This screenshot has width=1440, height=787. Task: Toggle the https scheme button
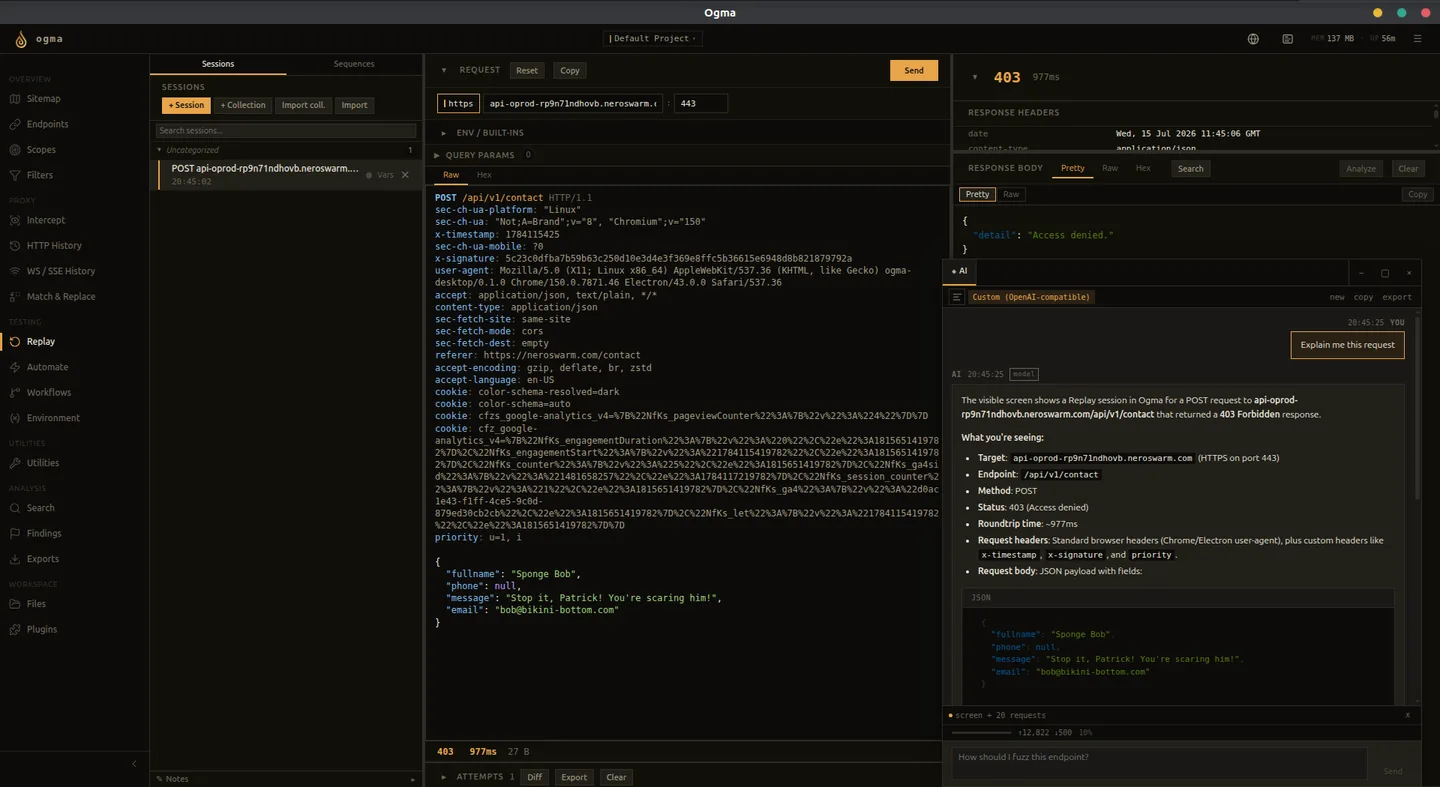pos(458,103)
